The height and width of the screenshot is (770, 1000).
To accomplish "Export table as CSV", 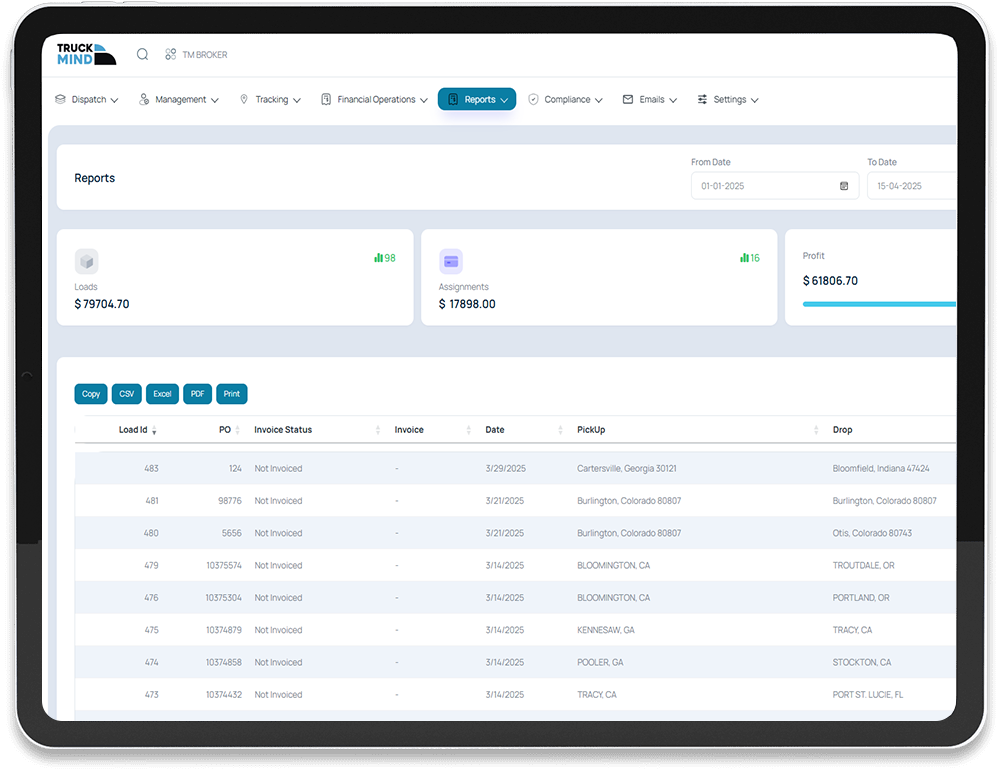I will tap(126, 394).
